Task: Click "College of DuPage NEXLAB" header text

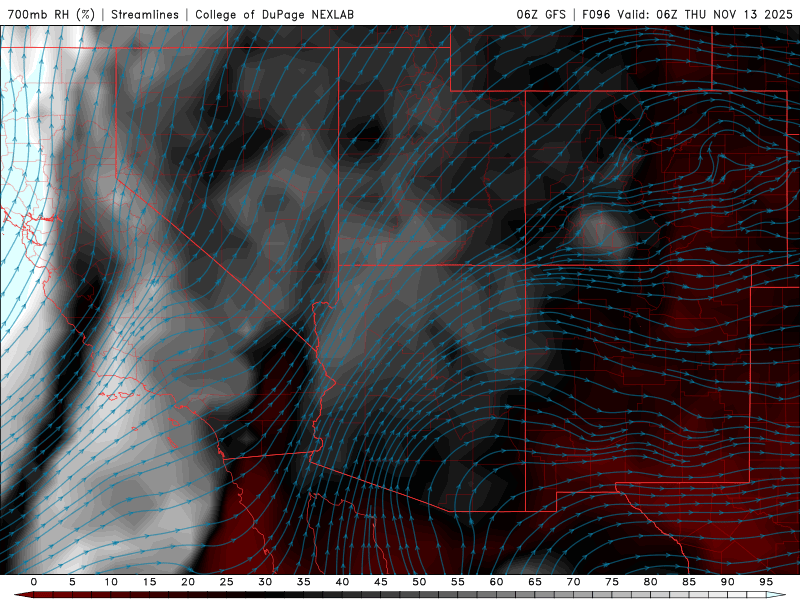Action: click(274, 14)
